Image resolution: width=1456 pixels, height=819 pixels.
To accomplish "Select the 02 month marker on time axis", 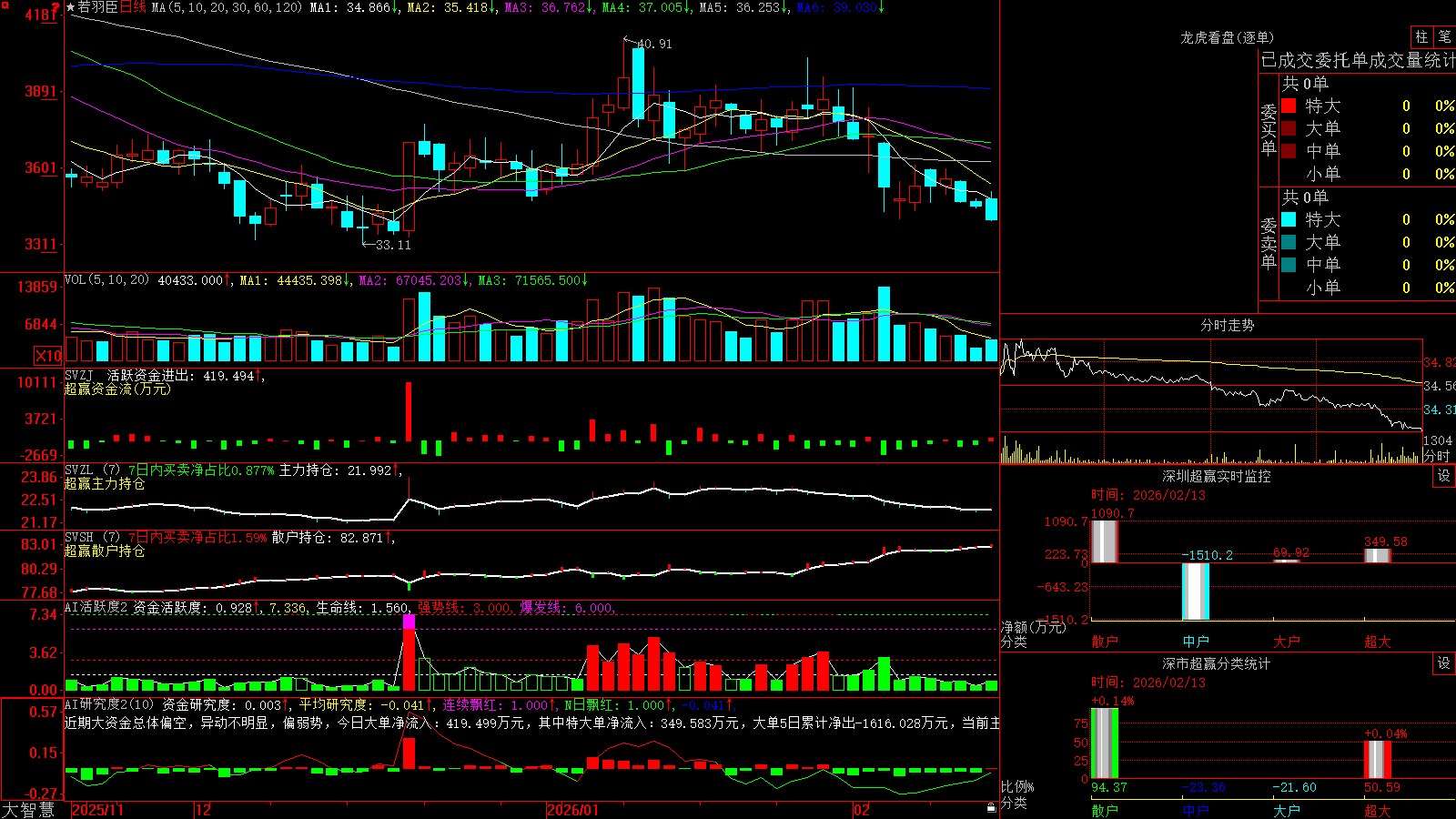I will click(x=862, y=810).
